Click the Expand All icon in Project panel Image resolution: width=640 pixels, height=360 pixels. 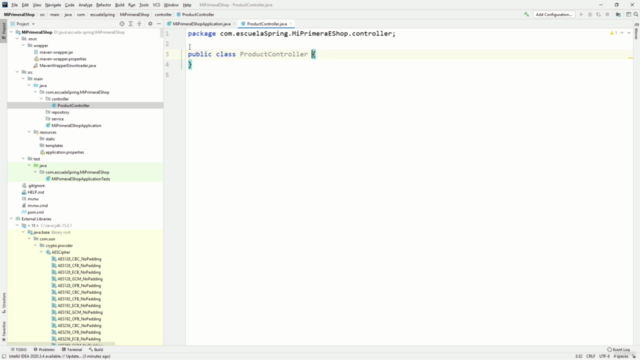point(131,24)
